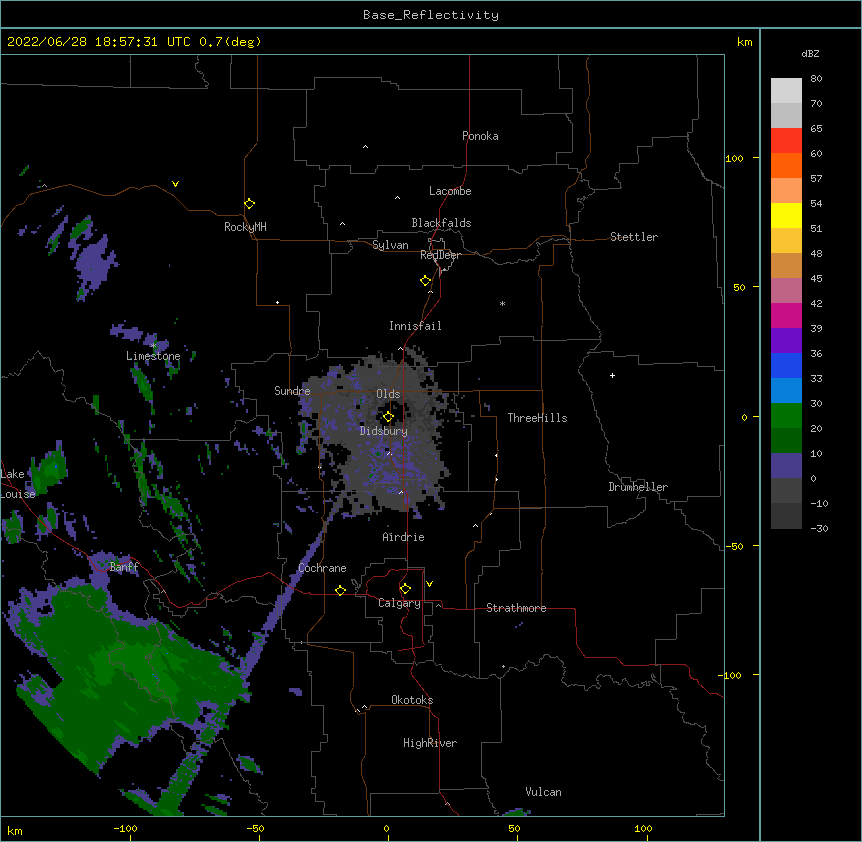The image size is (862, 842).
Task: Click the white plus marker north of Drumheller
Action: point(612,375)
